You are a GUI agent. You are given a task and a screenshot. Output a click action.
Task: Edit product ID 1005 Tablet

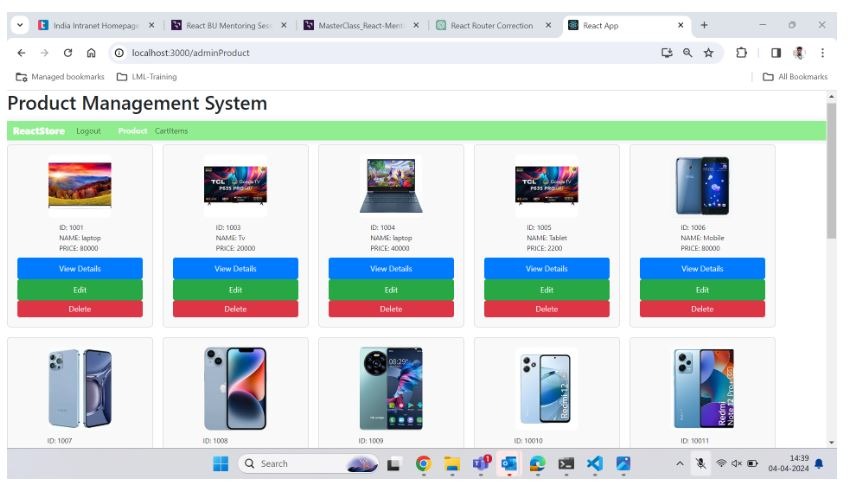click(x=547, y=291)
